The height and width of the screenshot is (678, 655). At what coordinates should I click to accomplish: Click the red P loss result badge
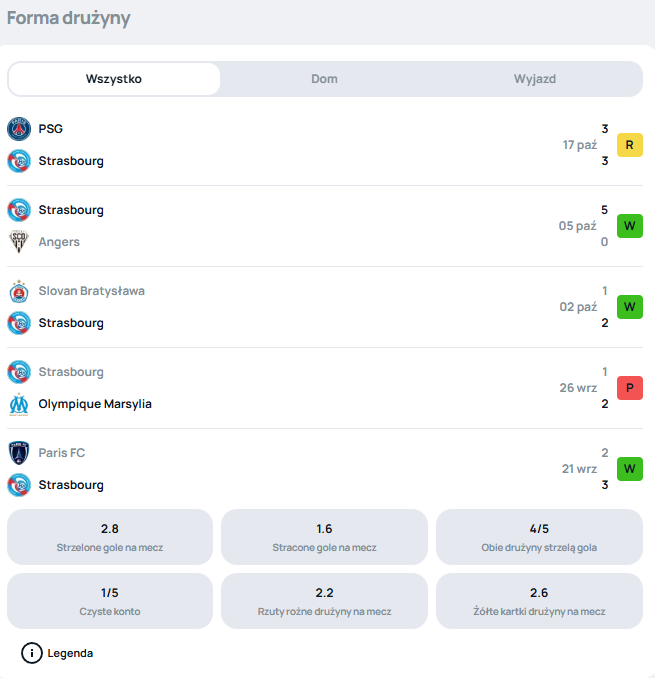[x=629, y=388]
